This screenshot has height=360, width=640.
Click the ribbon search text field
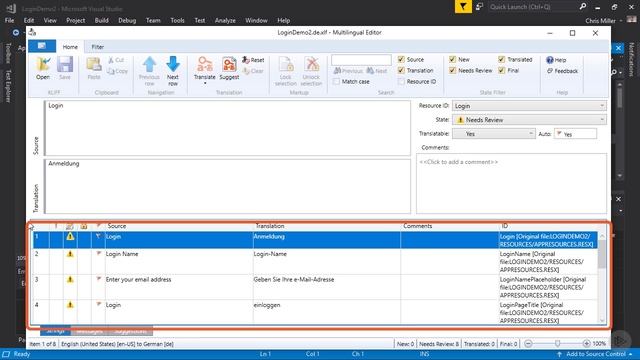click(361, 60)
